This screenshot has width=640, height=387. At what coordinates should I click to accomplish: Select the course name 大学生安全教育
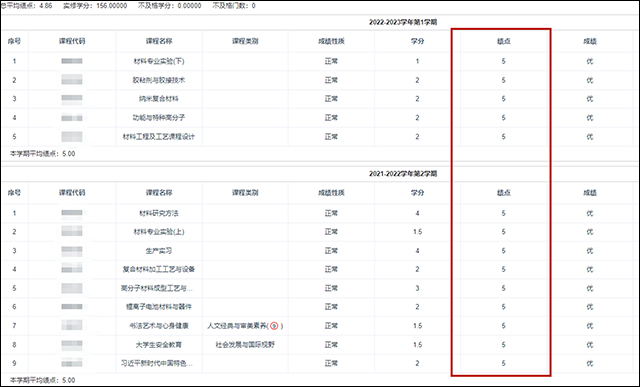pyautogui.click(x=159, y=345)
